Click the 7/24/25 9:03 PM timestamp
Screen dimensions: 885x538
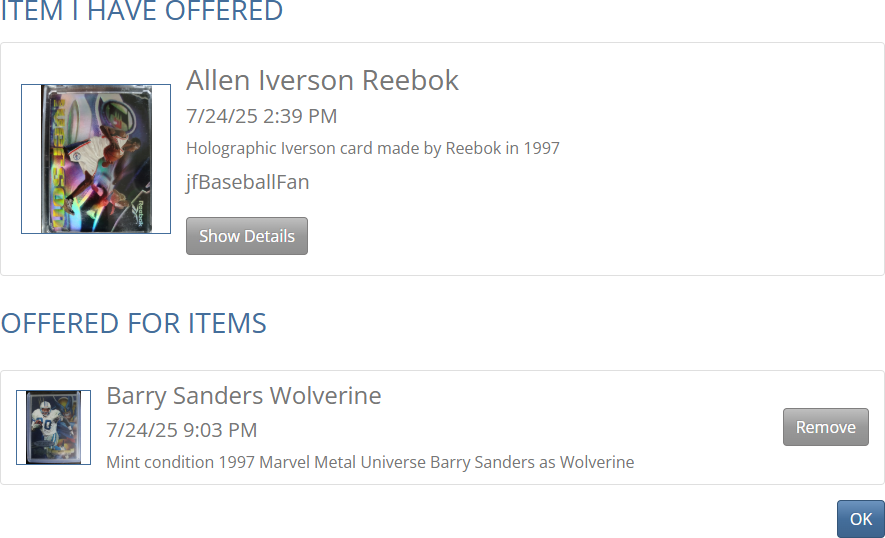[x=181, y=430]
